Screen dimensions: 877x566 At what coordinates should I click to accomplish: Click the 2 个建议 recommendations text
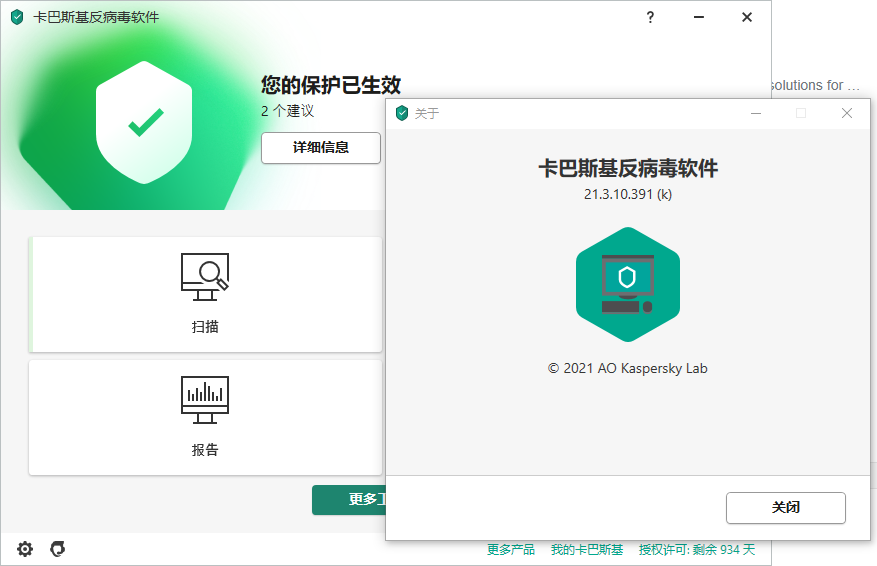pyautogui.click(x=287, y=111)
